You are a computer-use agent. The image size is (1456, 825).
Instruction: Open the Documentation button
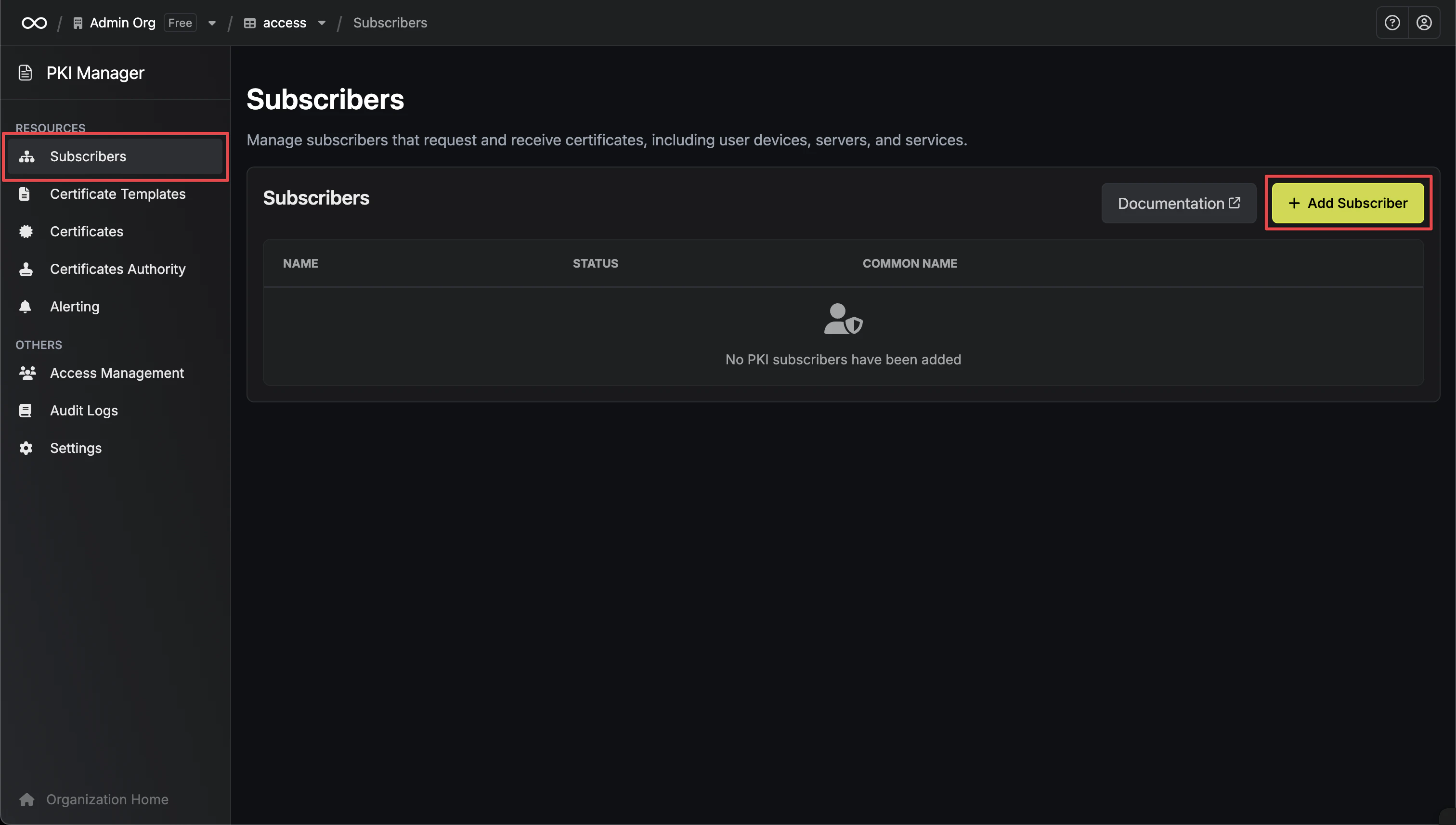pyautogui.click(x=1179, y=203)
